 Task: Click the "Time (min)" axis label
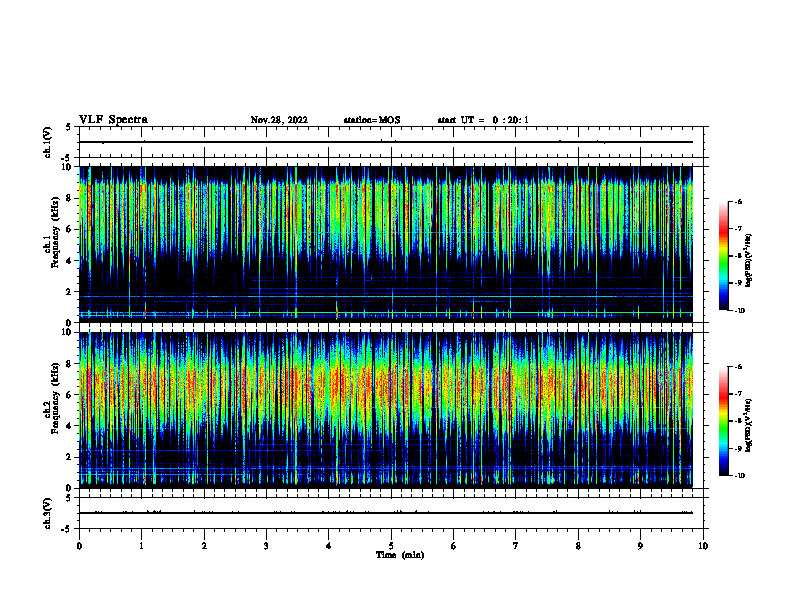(x=400, y=555)
